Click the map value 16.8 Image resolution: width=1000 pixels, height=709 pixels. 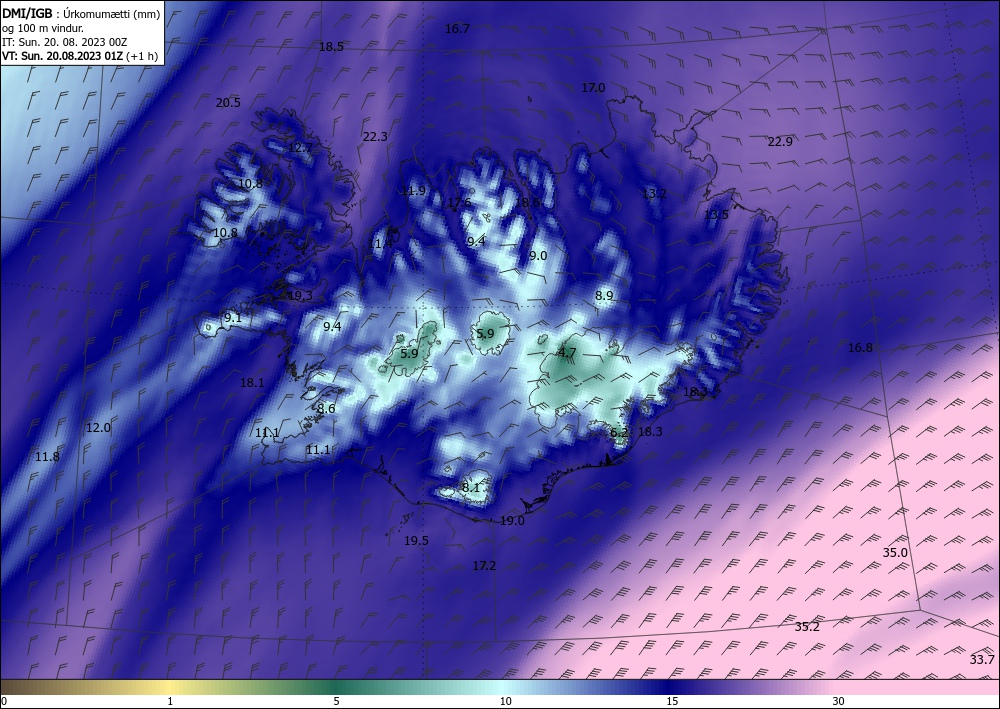(860, 348)
